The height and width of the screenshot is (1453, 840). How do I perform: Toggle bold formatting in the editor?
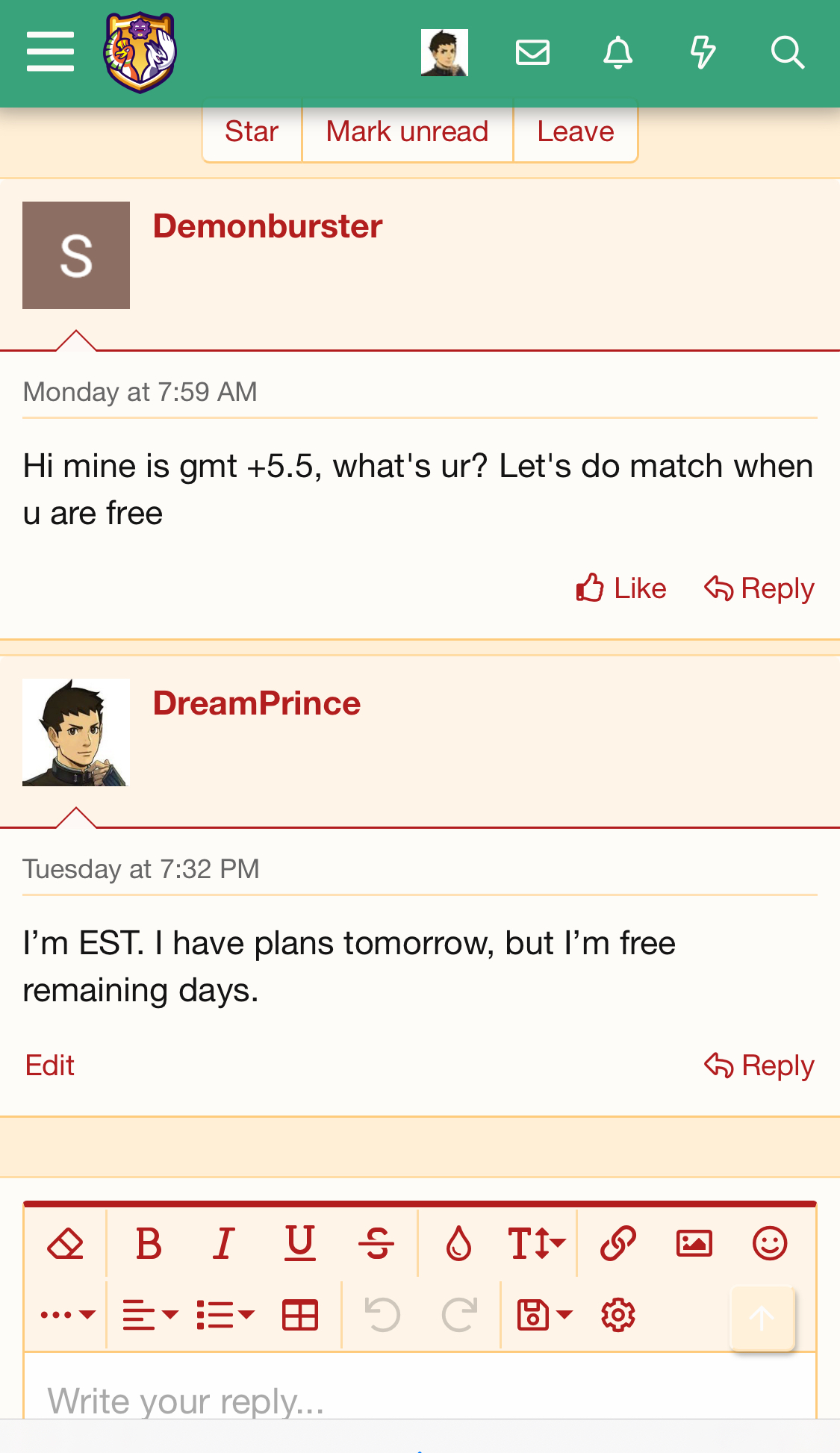(149, 1244)
